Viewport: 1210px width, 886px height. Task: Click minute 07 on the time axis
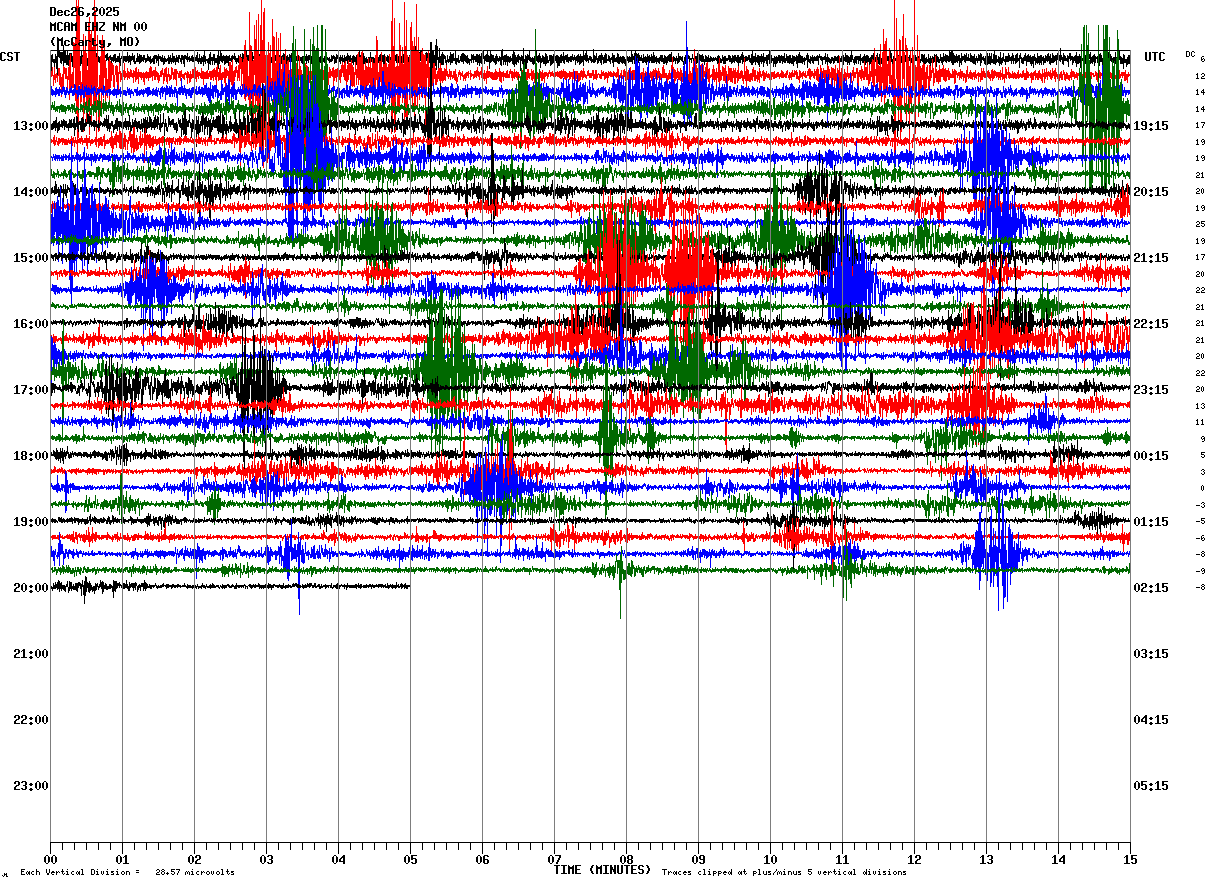click(554, 859)
